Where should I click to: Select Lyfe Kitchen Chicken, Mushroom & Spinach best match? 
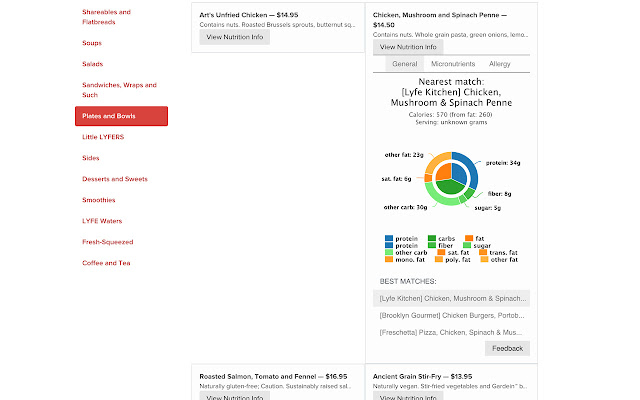pos(451,298)
